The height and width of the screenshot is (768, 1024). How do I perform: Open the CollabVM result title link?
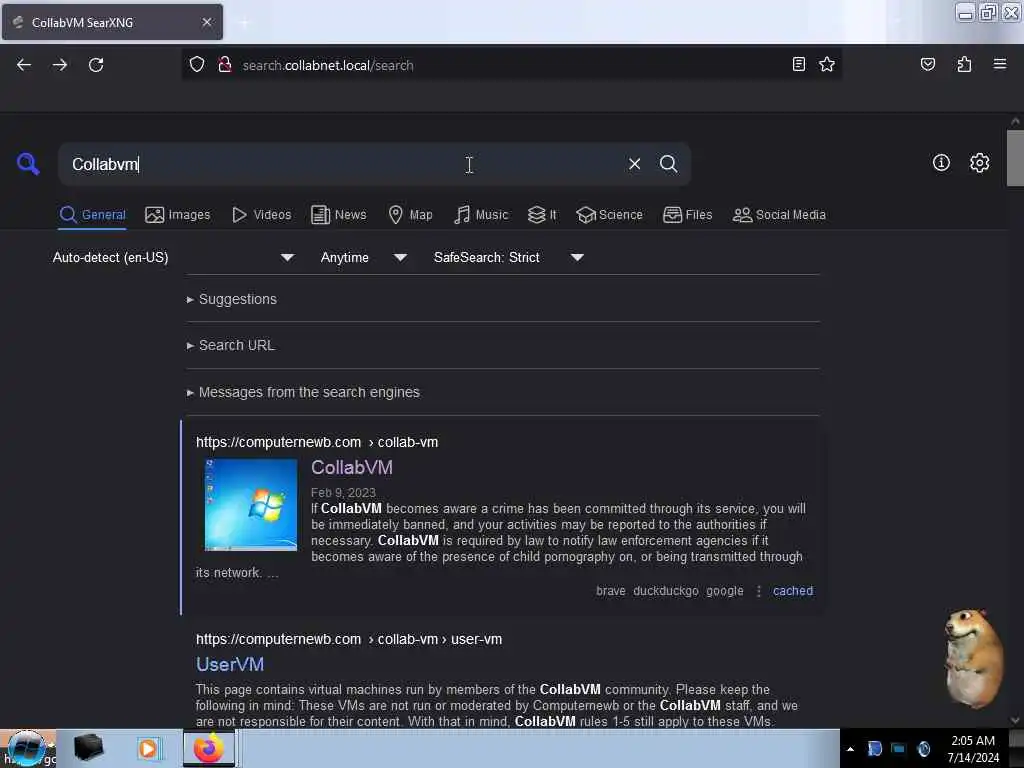coord(352,468)
